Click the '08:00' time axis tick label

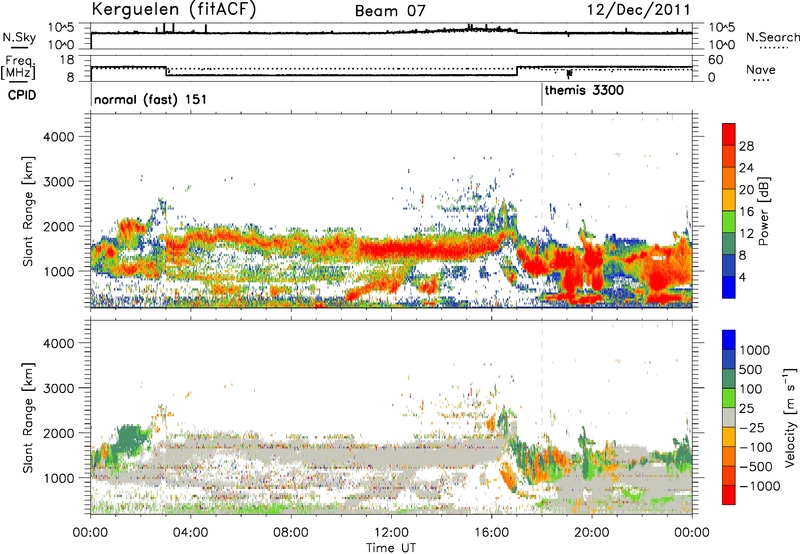click(290, 533)
